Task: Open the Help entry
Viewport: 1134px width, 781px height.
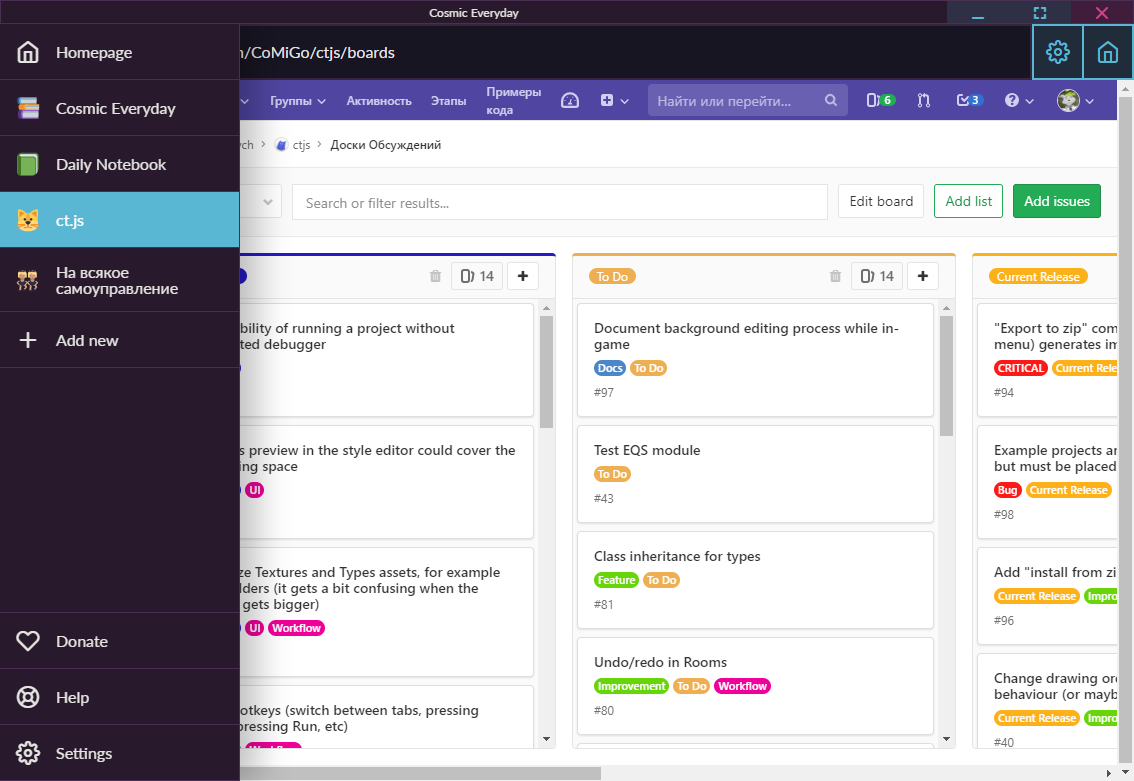Action: [119, 697]
